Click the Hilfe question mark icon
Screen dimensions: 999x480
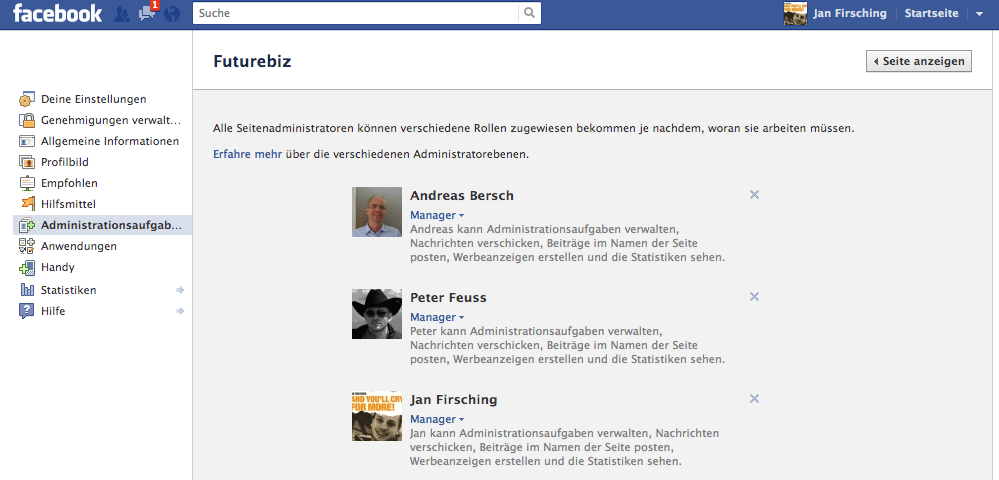point(27,310)
